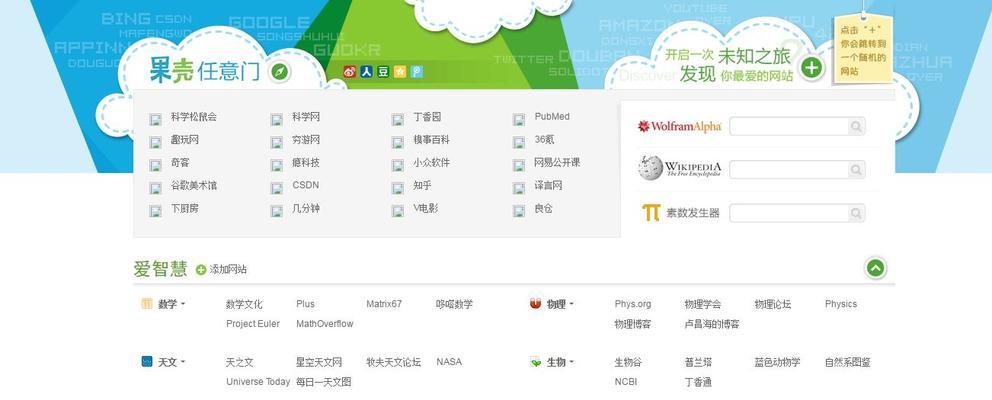Click the favicon next to 良仓
Screen dimensions: 992x400
[x=519, y=211]
